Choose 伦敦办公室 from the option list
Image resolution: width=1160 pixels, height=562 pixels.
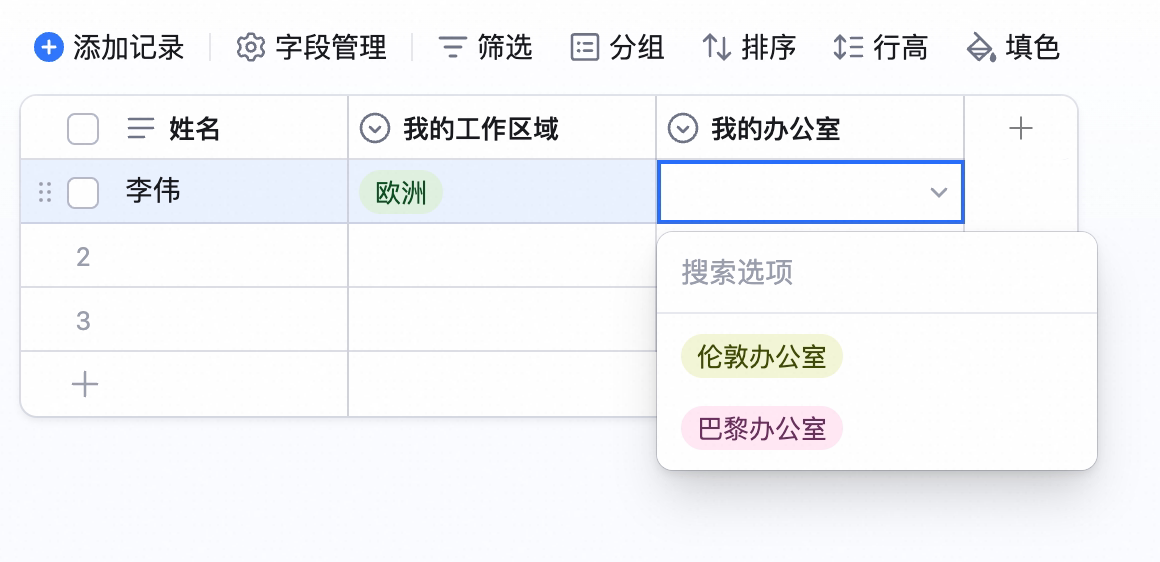[x=762, y=356]
